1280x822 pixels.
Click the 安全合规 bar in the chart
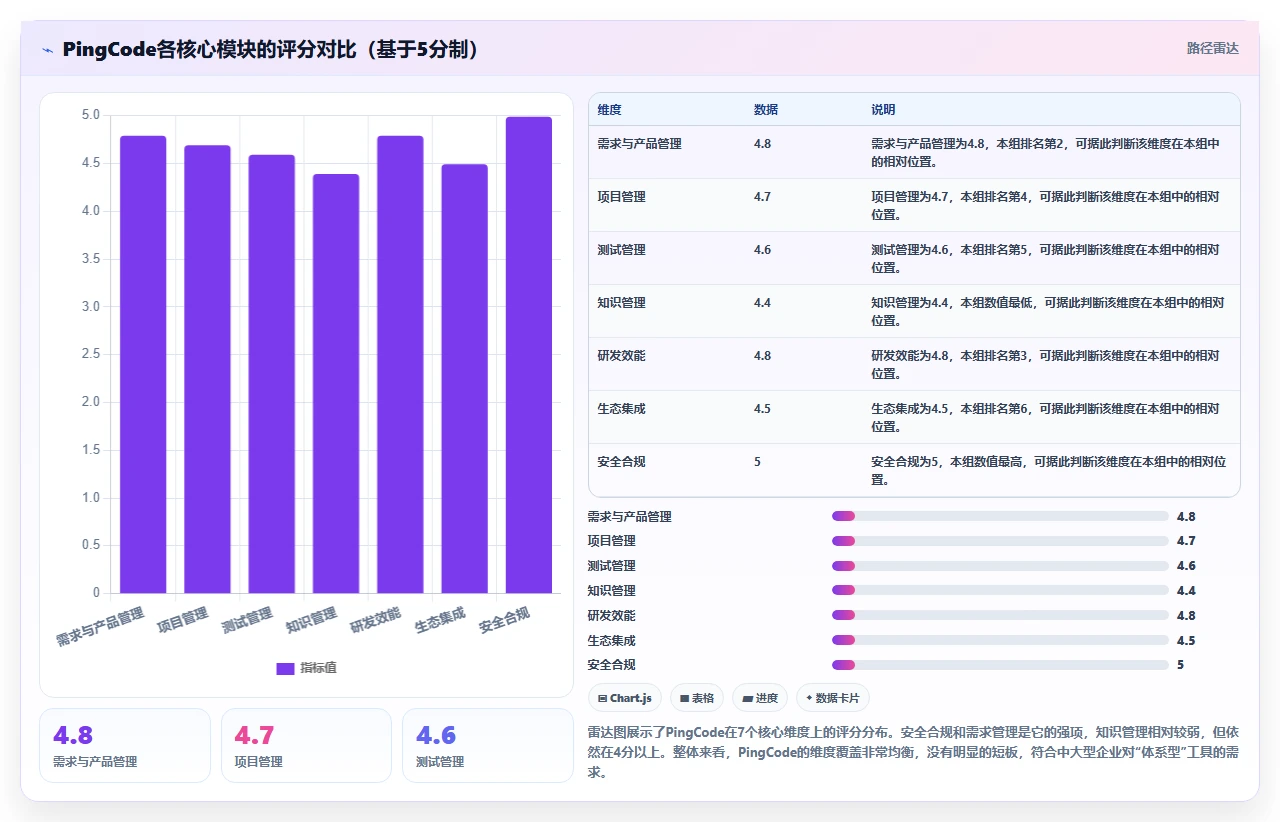click(529, 355)
